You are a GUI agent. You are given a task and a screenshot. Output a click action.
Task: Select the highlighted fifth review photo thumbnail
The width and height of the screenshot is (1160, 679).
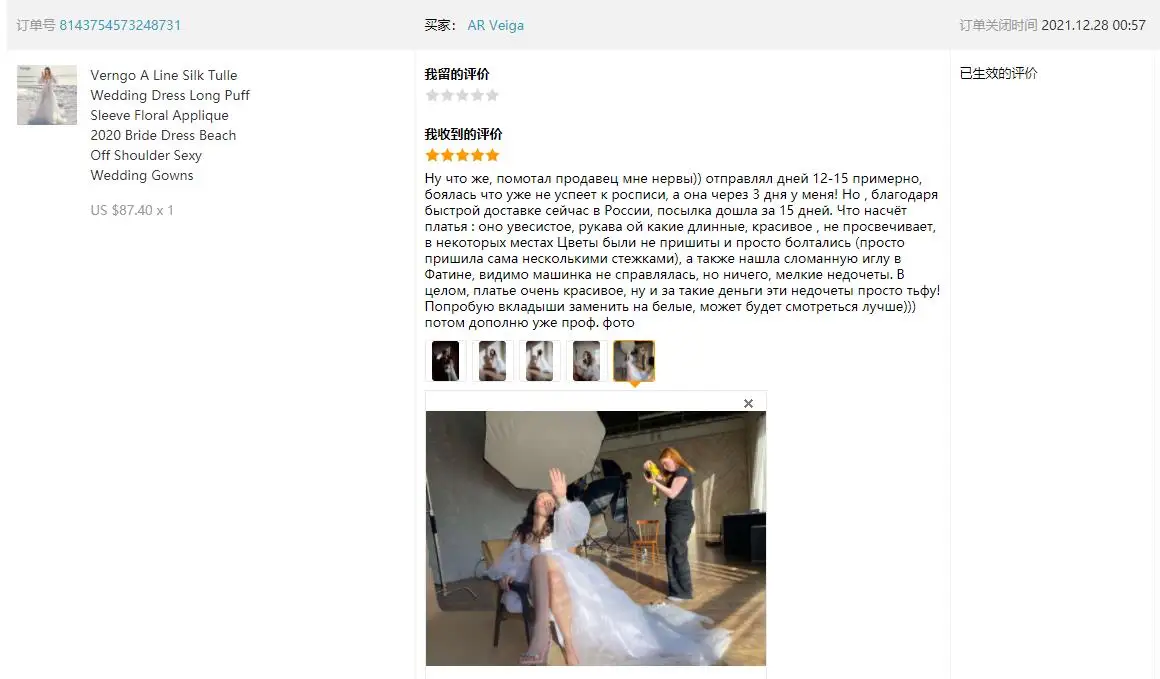tap(634, 361)
